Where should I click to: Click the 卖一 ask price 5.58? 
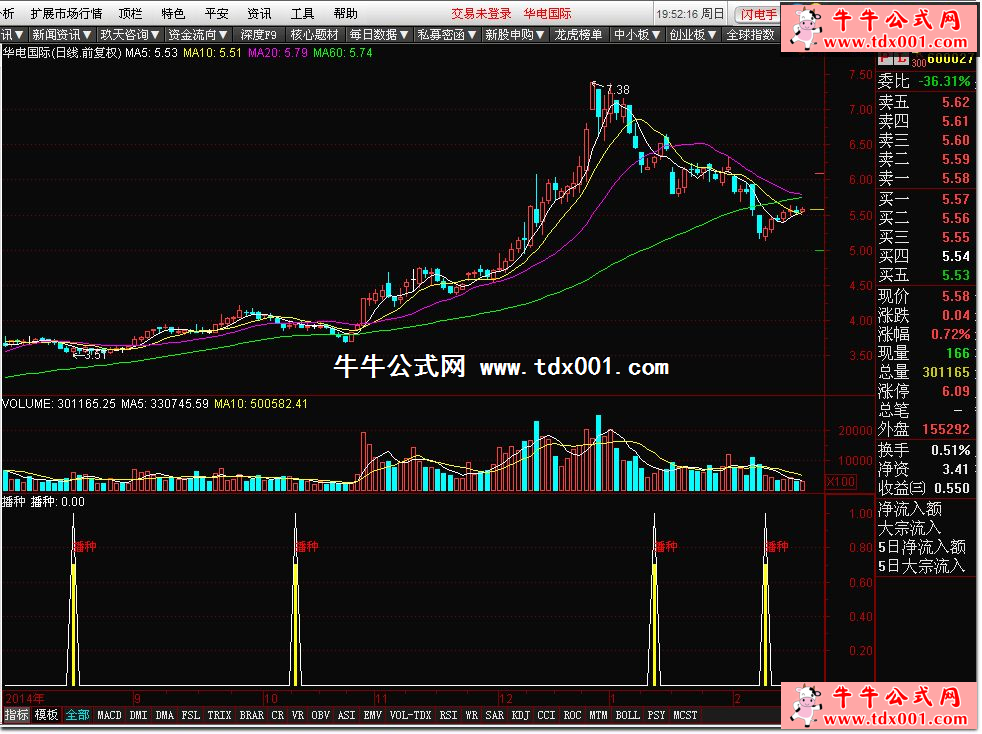(954, 178)
